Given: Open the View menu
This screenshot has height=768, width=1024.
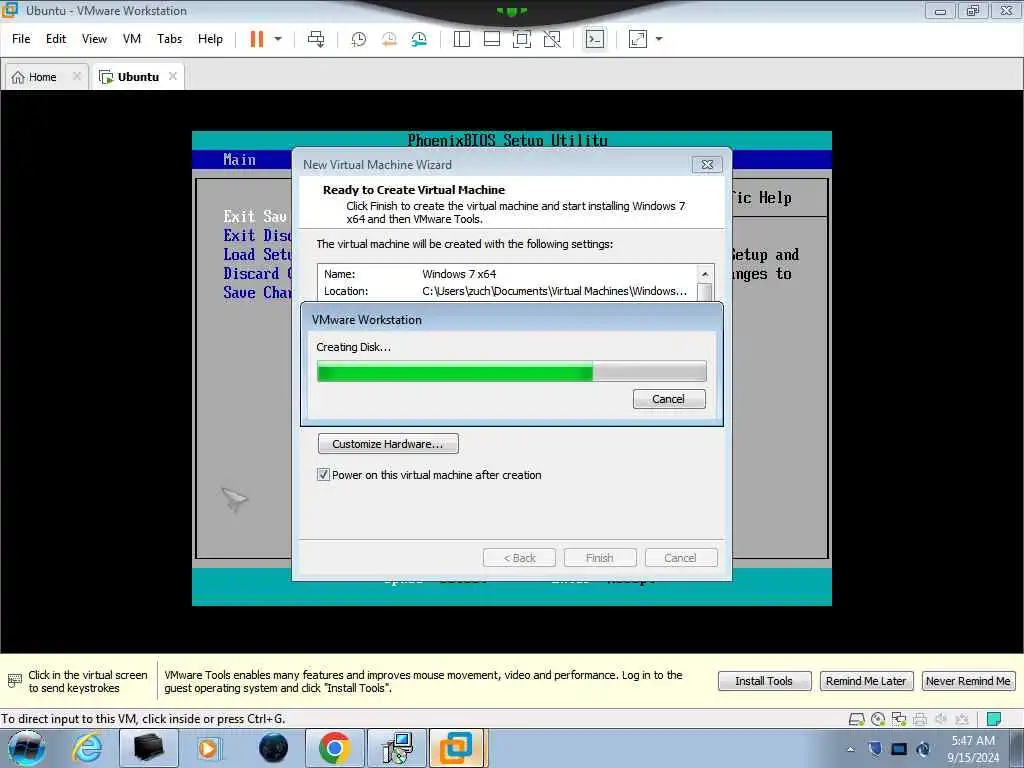Looking at the screenshot, I should pos(94,39).
